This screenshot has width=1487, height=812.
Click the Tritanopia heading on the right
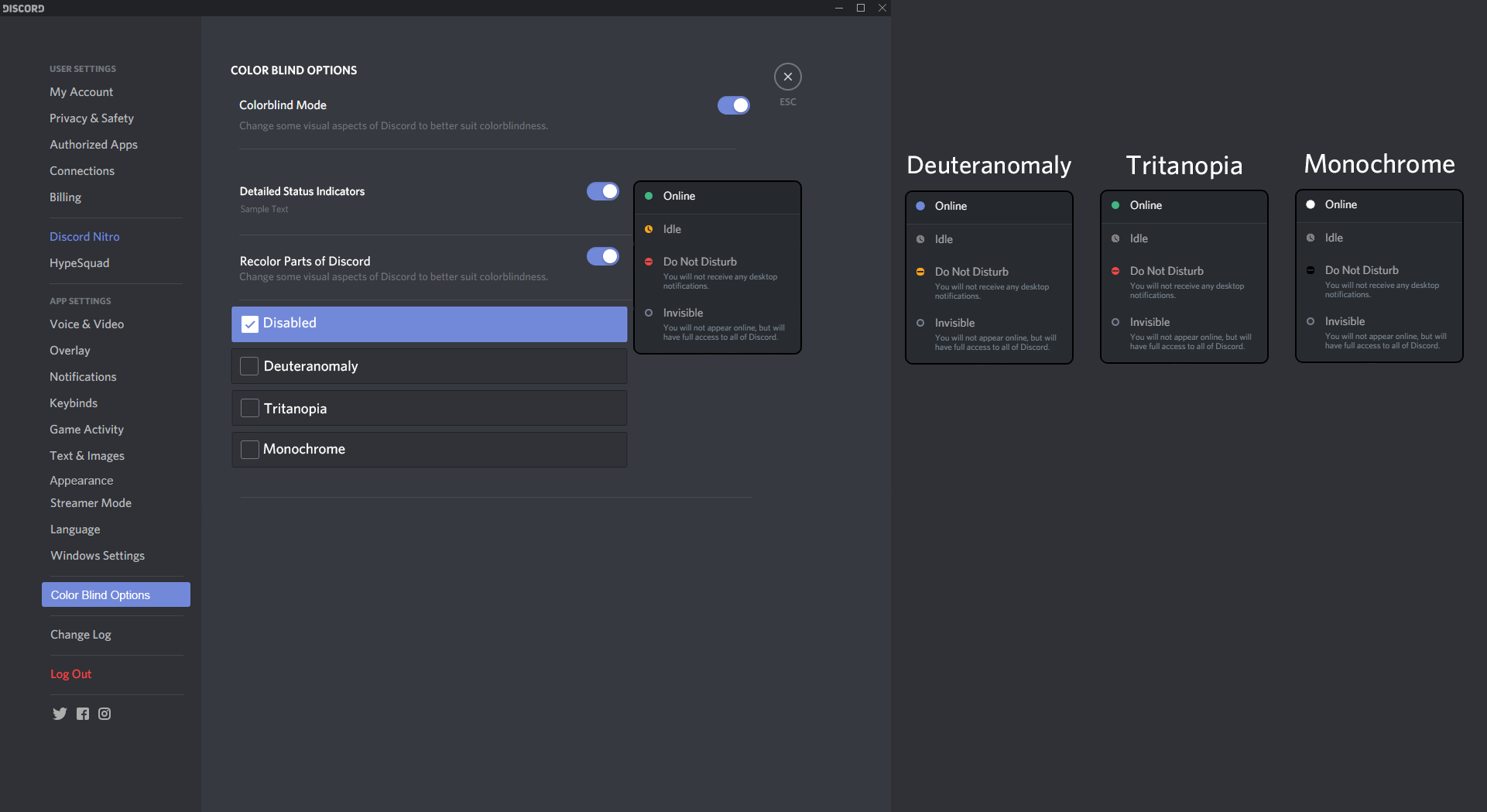coord(1184,166)
